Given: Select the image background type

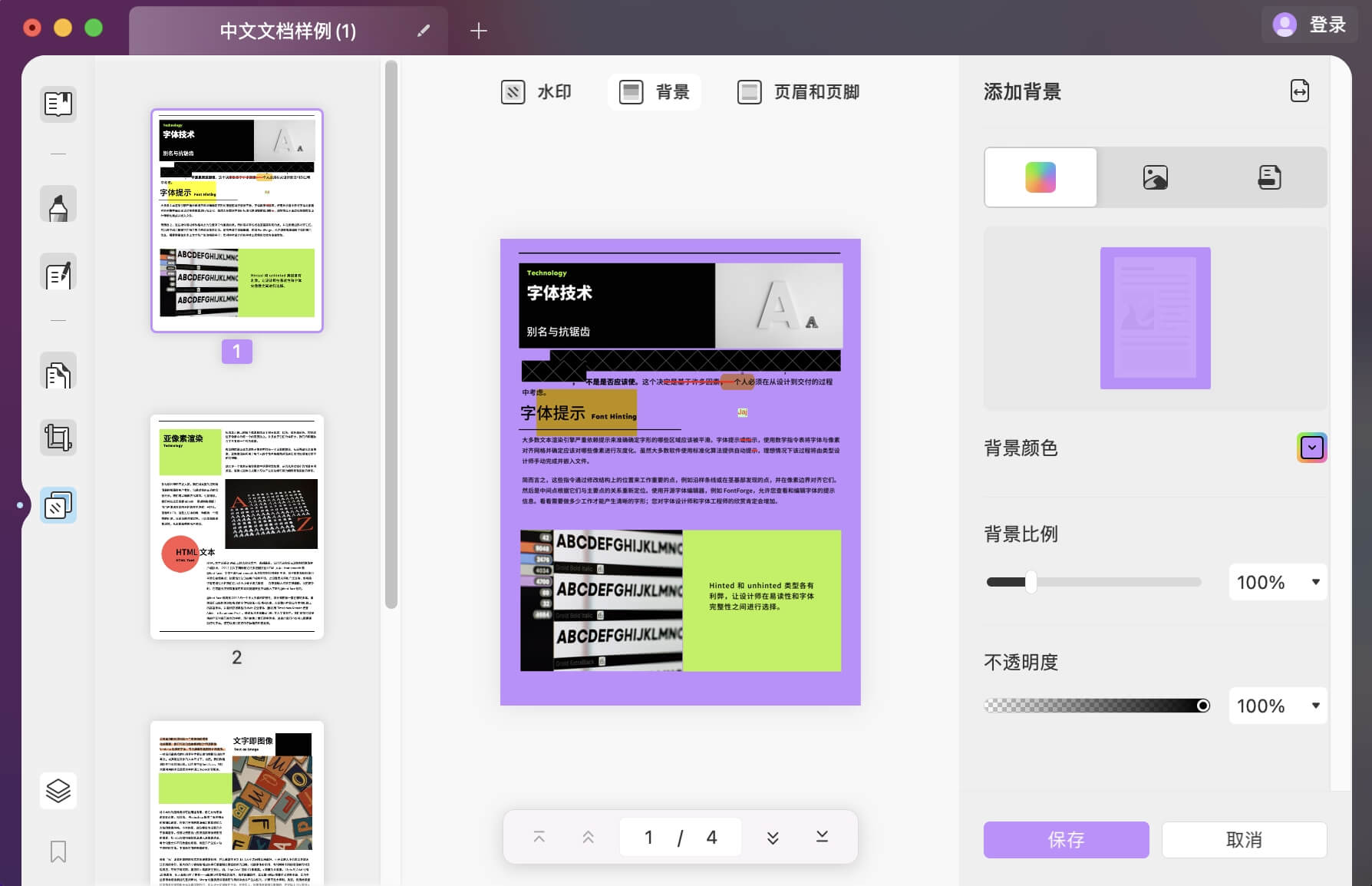Looking at the screenshot, I should (1155, 177).
